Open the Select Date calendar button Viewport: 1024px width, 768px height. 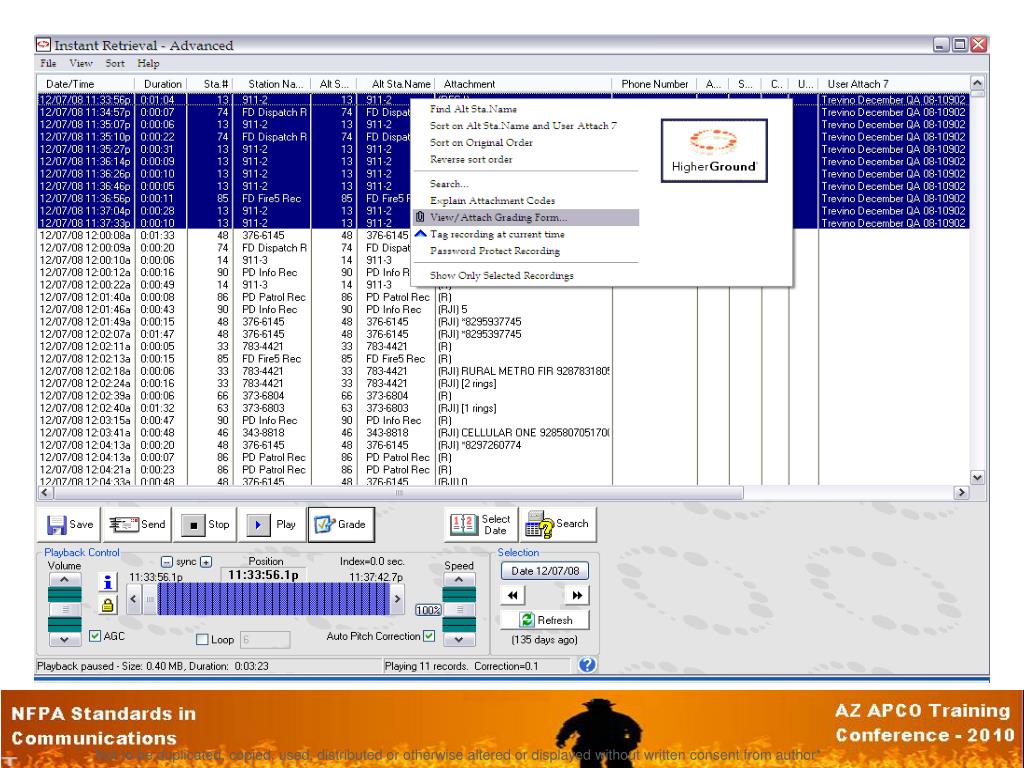481,524
